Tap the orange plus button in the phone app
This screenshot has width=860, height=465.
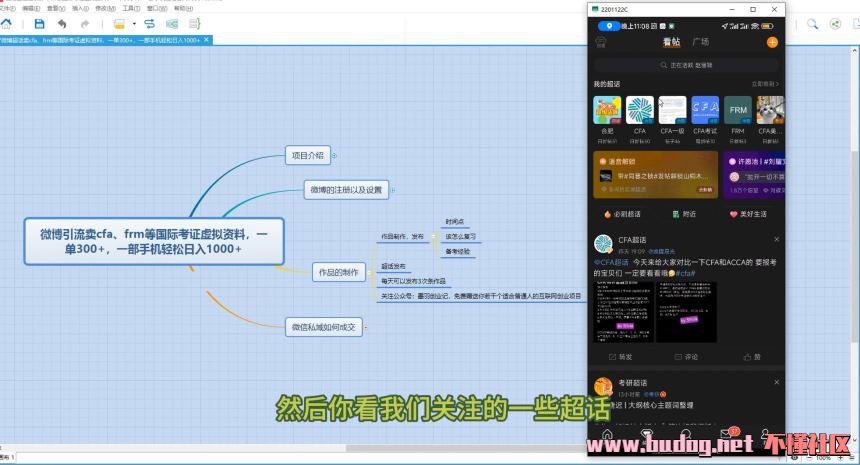[x=772, y=42]
